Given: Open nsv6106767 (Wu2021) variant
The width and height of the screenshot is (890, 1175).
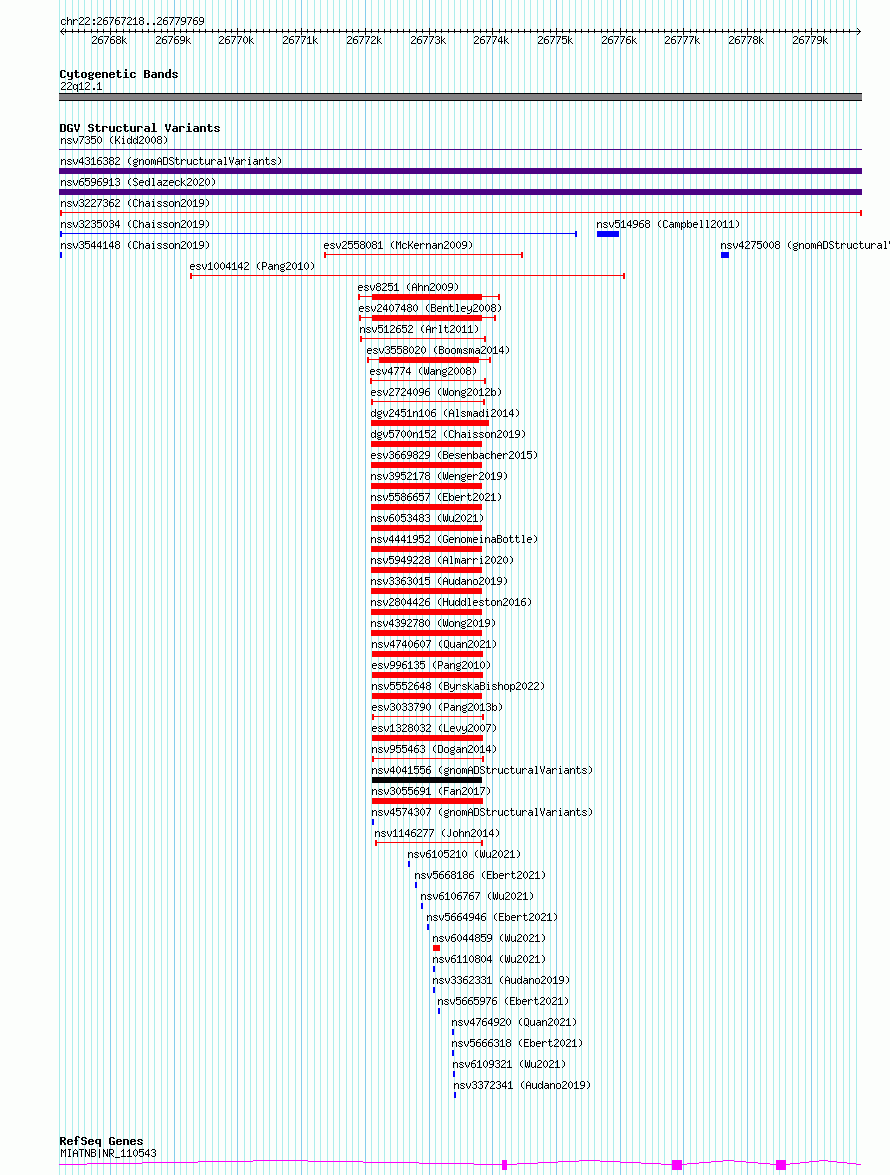Looking at the screenshot, I should click(477, 895).
